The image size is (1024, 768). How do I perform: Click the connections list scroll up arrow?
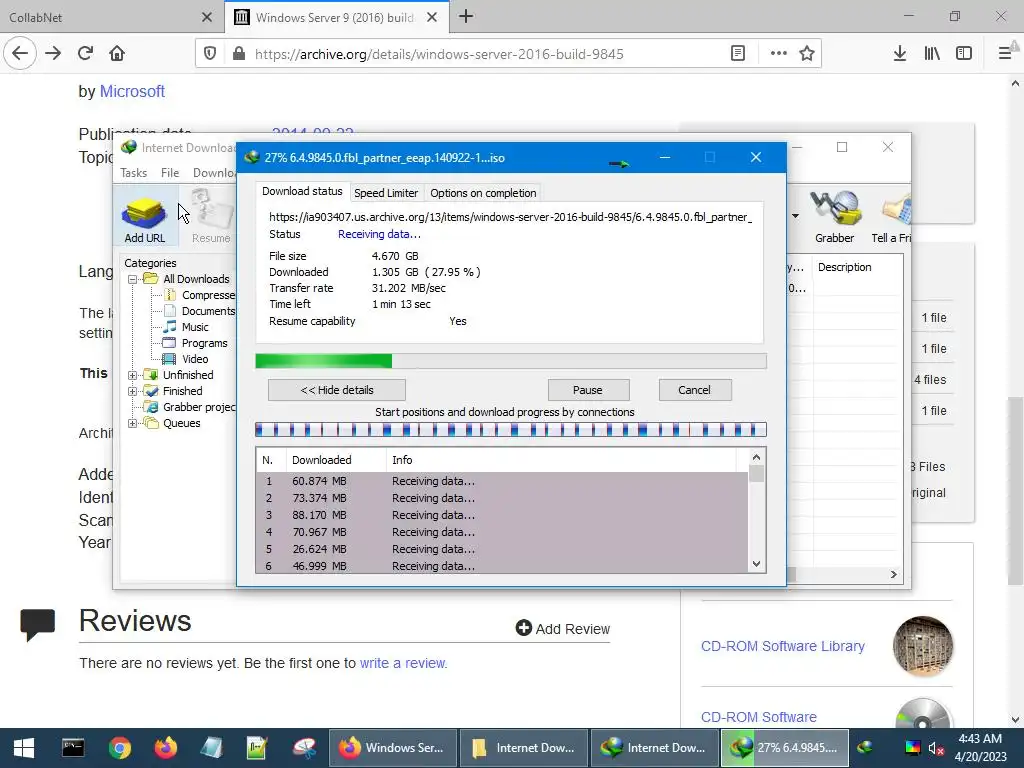[x=756, y=457]
